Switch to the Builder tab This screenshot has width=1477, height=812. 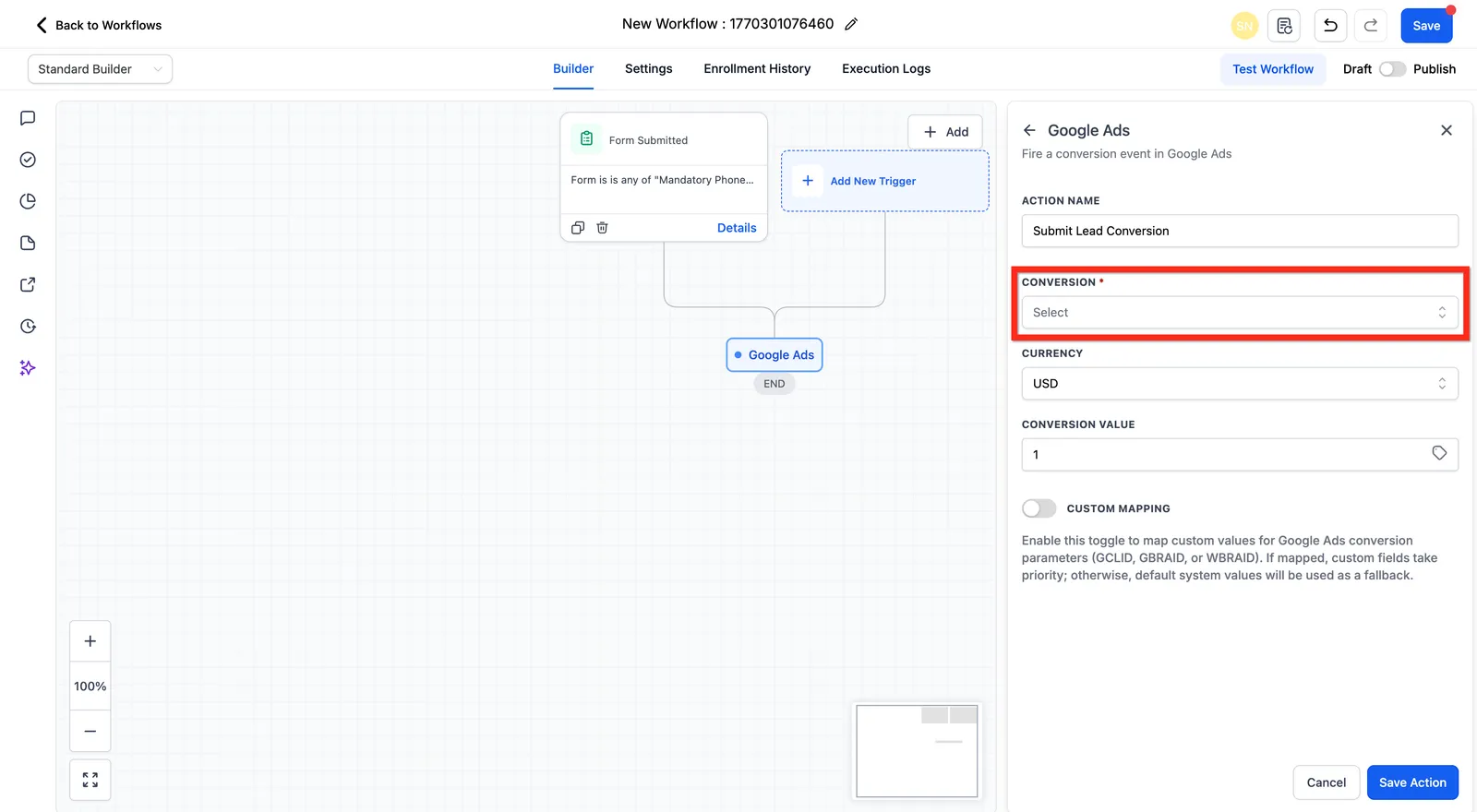tap(573, 69)
